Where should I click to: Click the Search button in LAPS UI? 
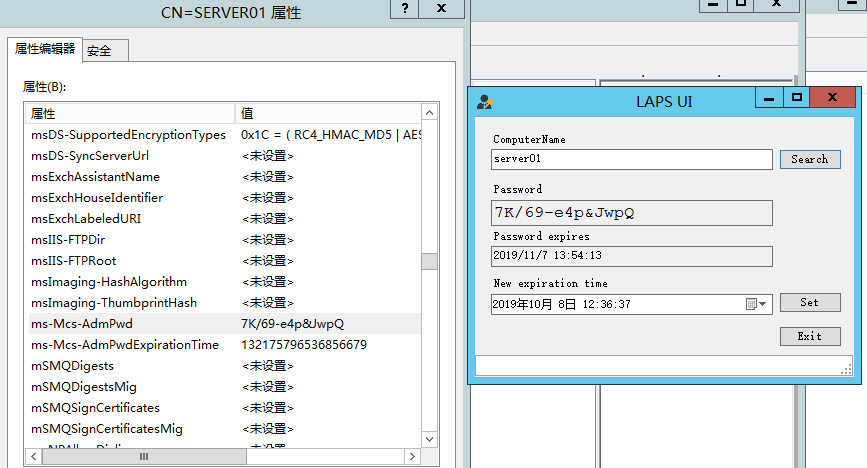tap(810, 159)
